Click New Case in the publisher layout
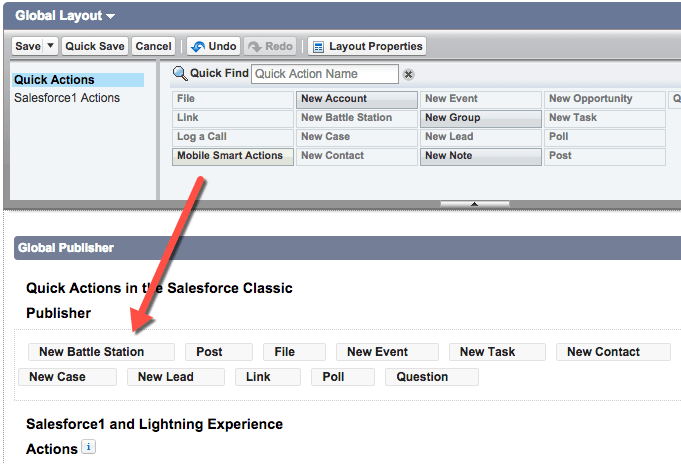This screenshot has width=681, height=464. (67, 377)
